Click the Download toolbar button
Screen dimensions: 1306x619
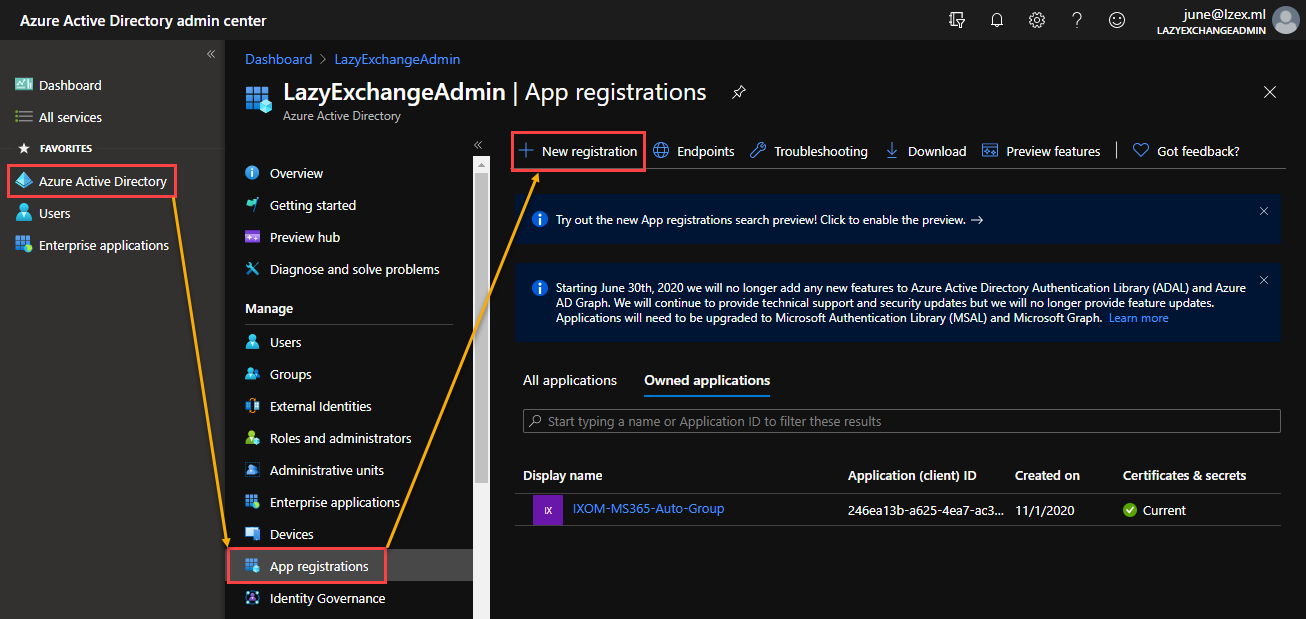(925, 151)
